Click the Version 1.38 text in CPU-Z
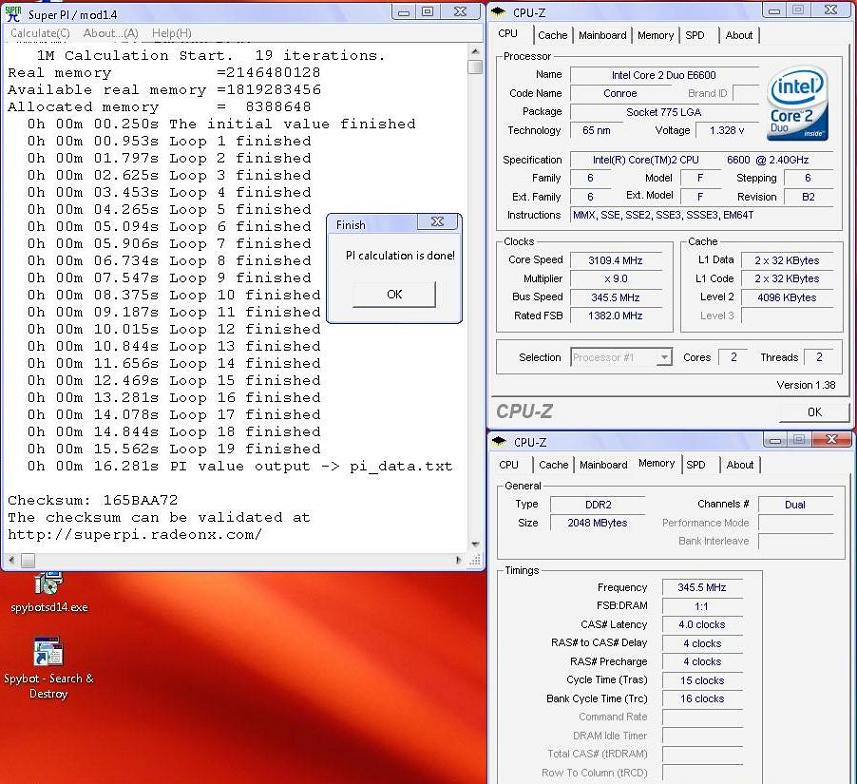 [806, 385]
